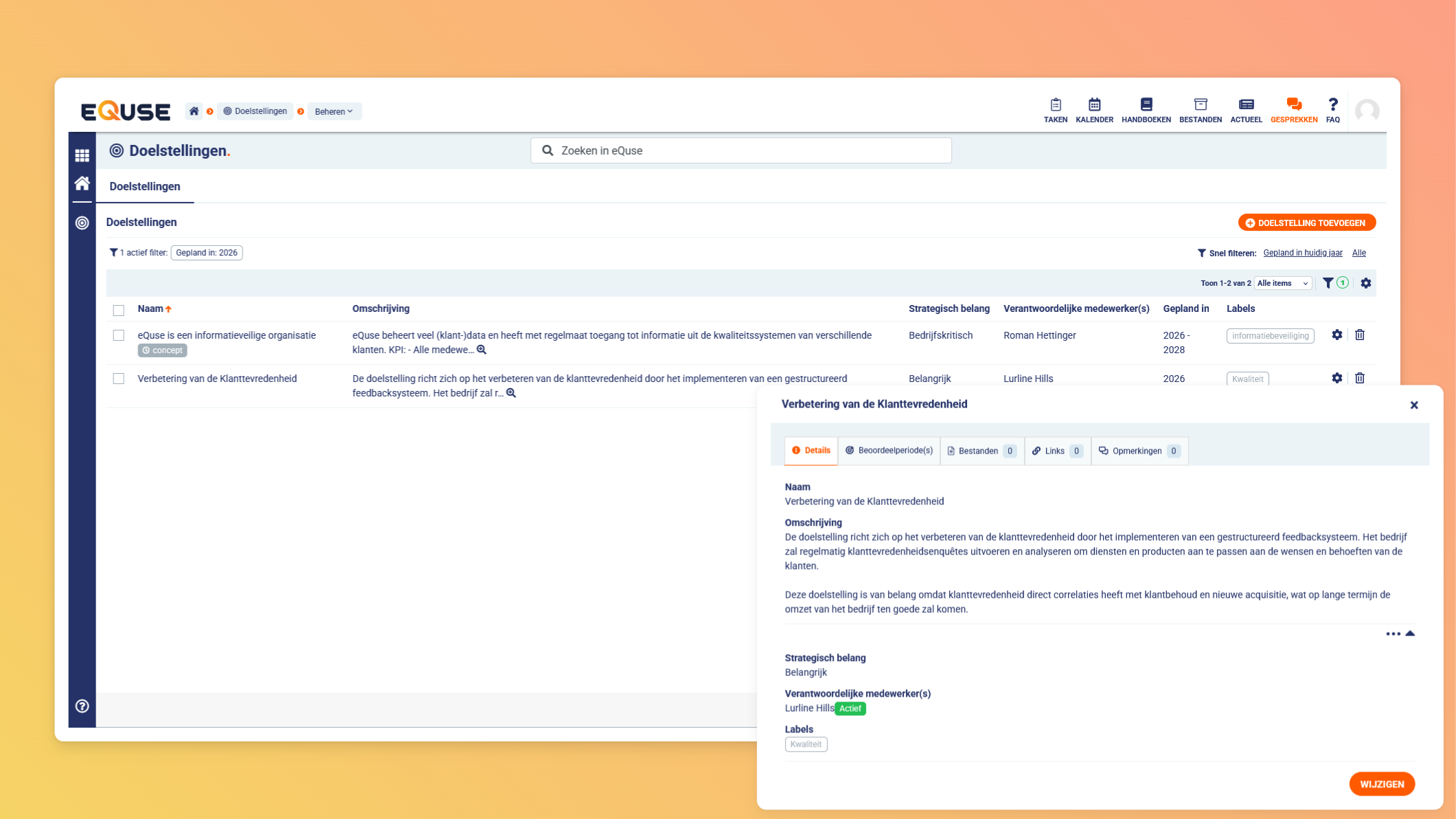
Task: Switch to the Beoordeelperiode(s) tab
Action: tap(889, 451)
